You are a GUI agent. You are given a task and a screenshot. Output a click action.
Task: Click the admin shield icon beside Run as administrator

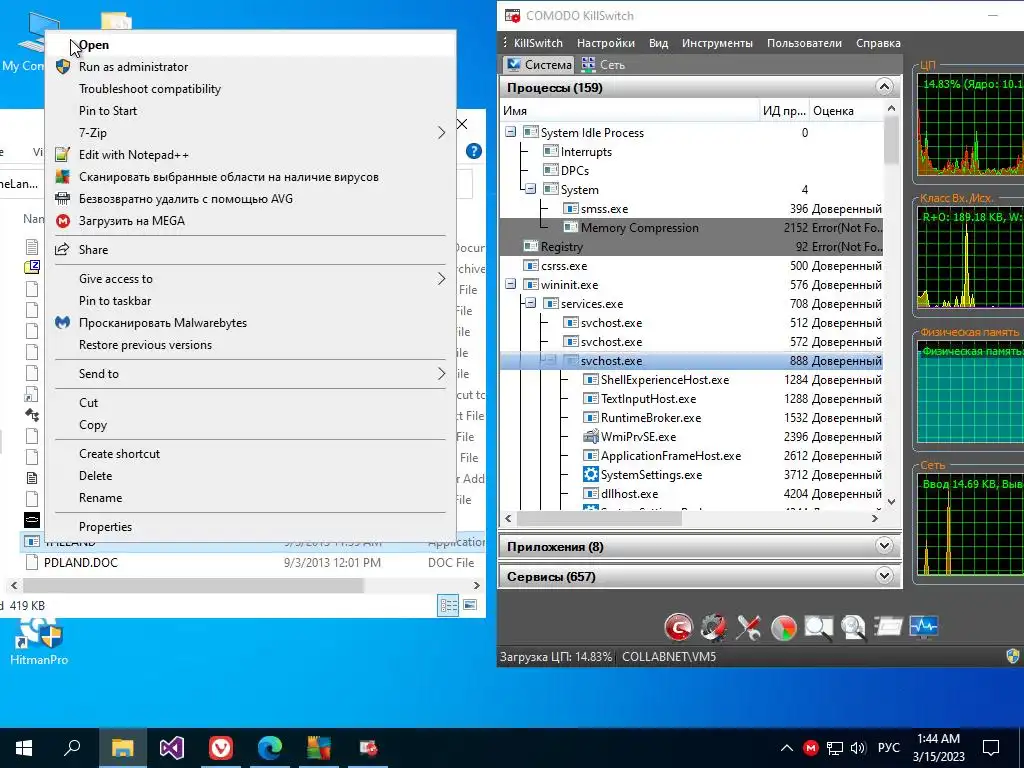click(63, 67)
